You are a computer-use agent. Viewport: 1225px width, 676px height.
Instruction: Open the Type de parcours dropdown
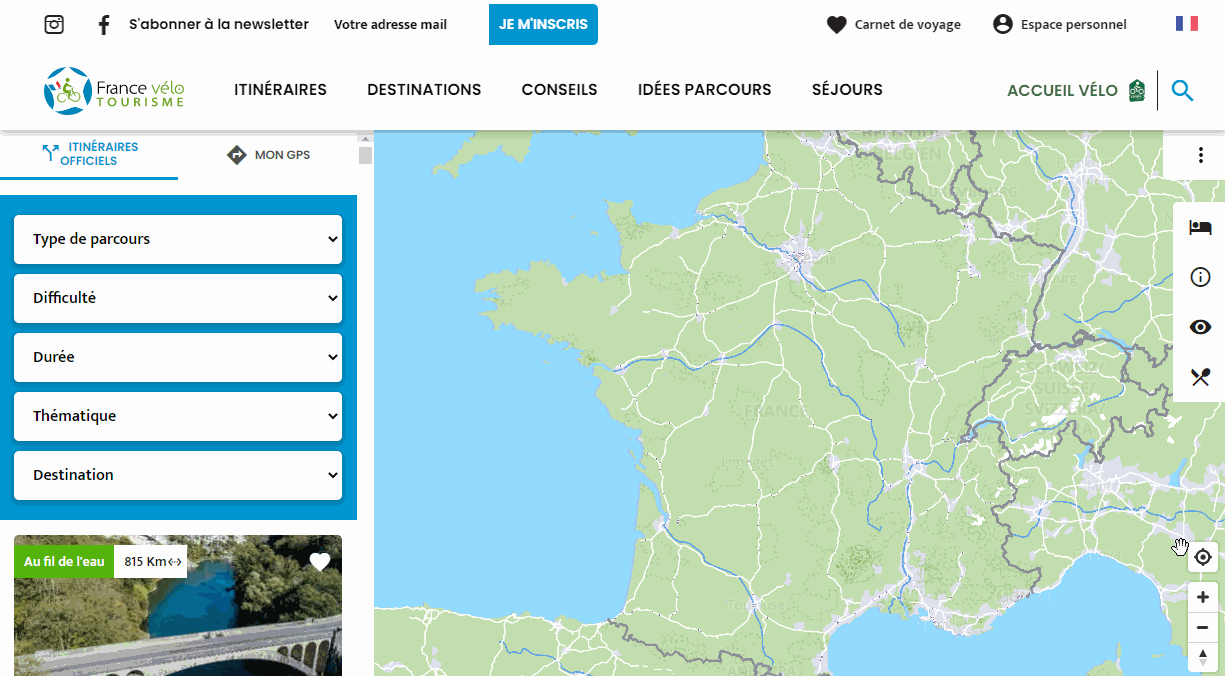click(177, 239)
